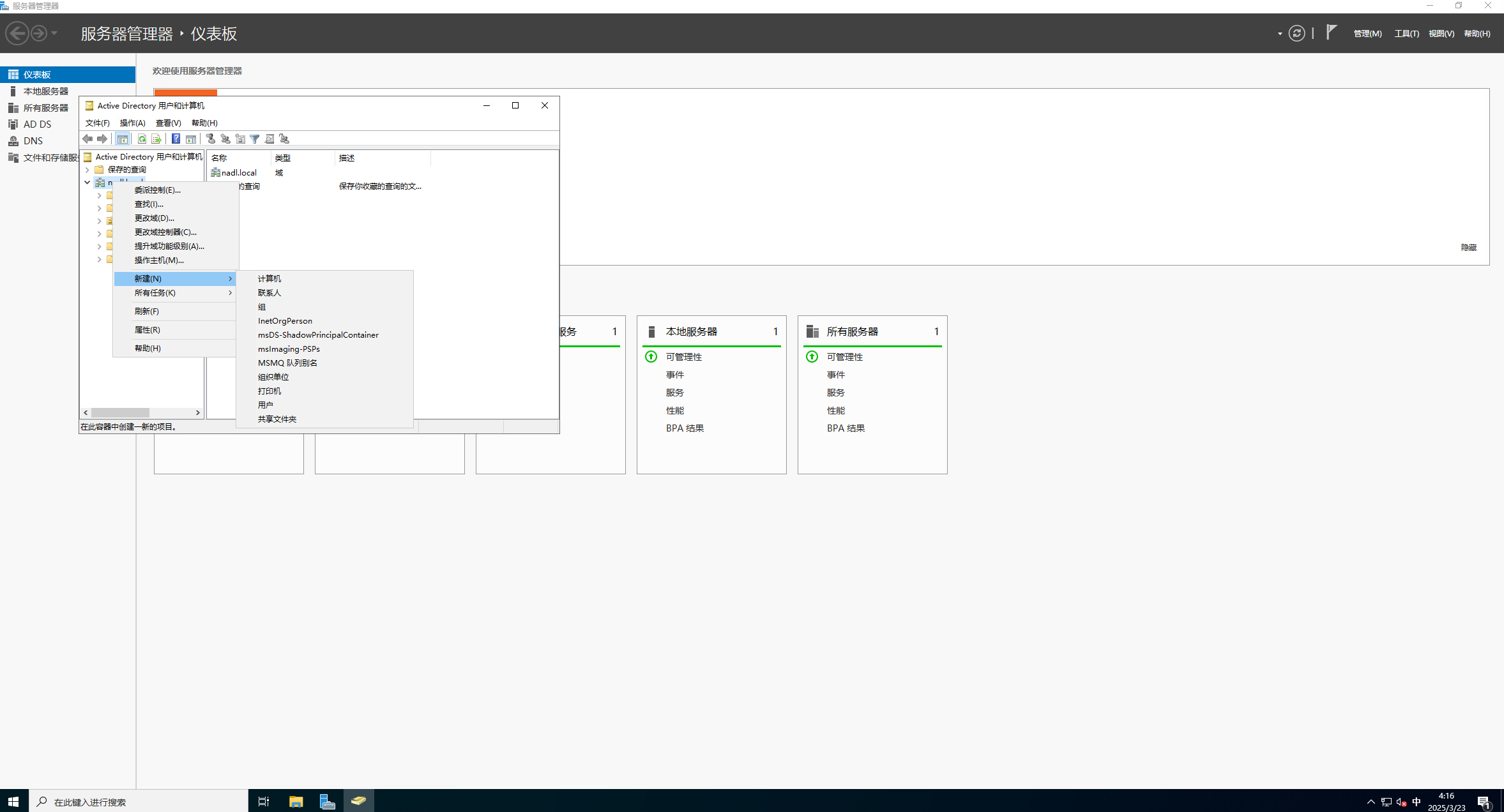Open the 新建(N) submenu entry
The image size is (1504, 812).
[x=175, y=279]
